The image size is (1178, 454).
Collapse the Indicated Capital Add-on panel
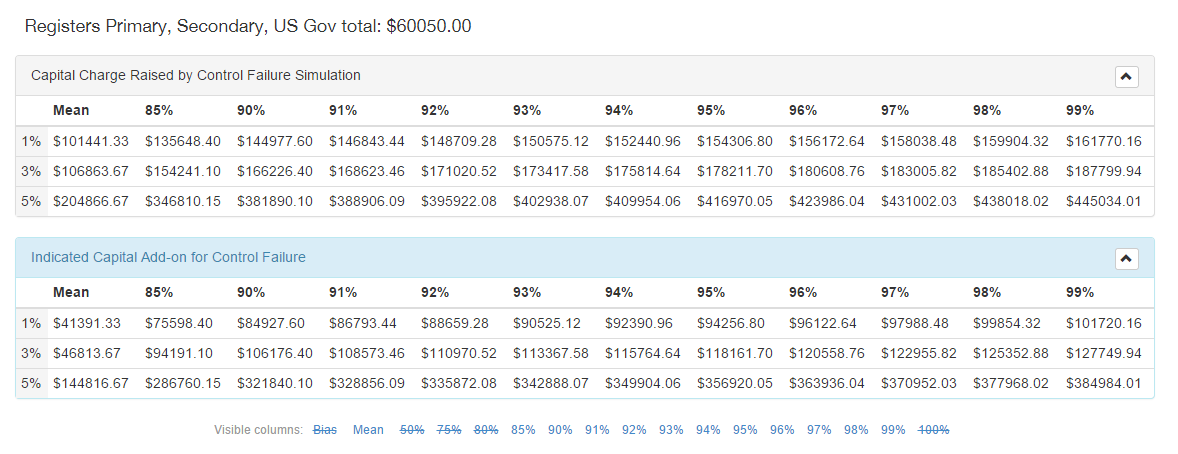(x=1126, y=259)
